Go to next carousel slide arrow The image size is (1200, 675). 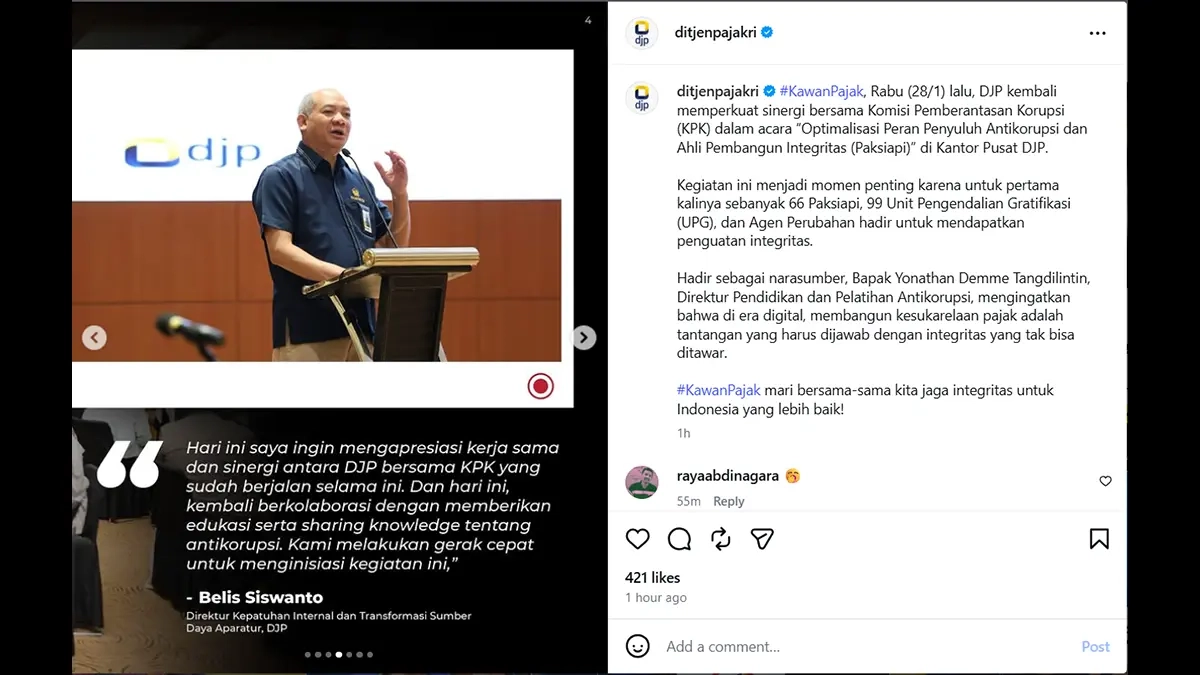[584, 338]
